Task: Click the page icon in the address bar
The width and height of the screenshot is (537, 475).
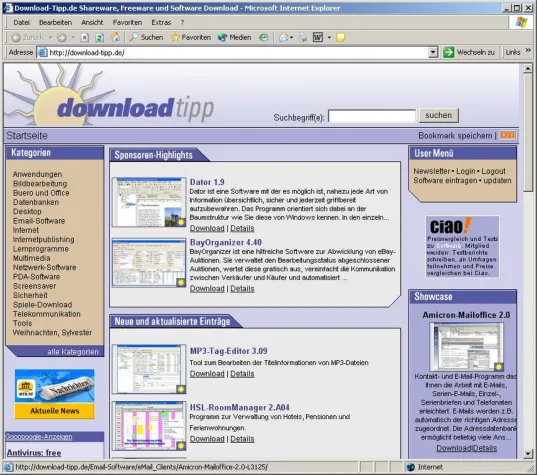Action: (x=42, y=52)
